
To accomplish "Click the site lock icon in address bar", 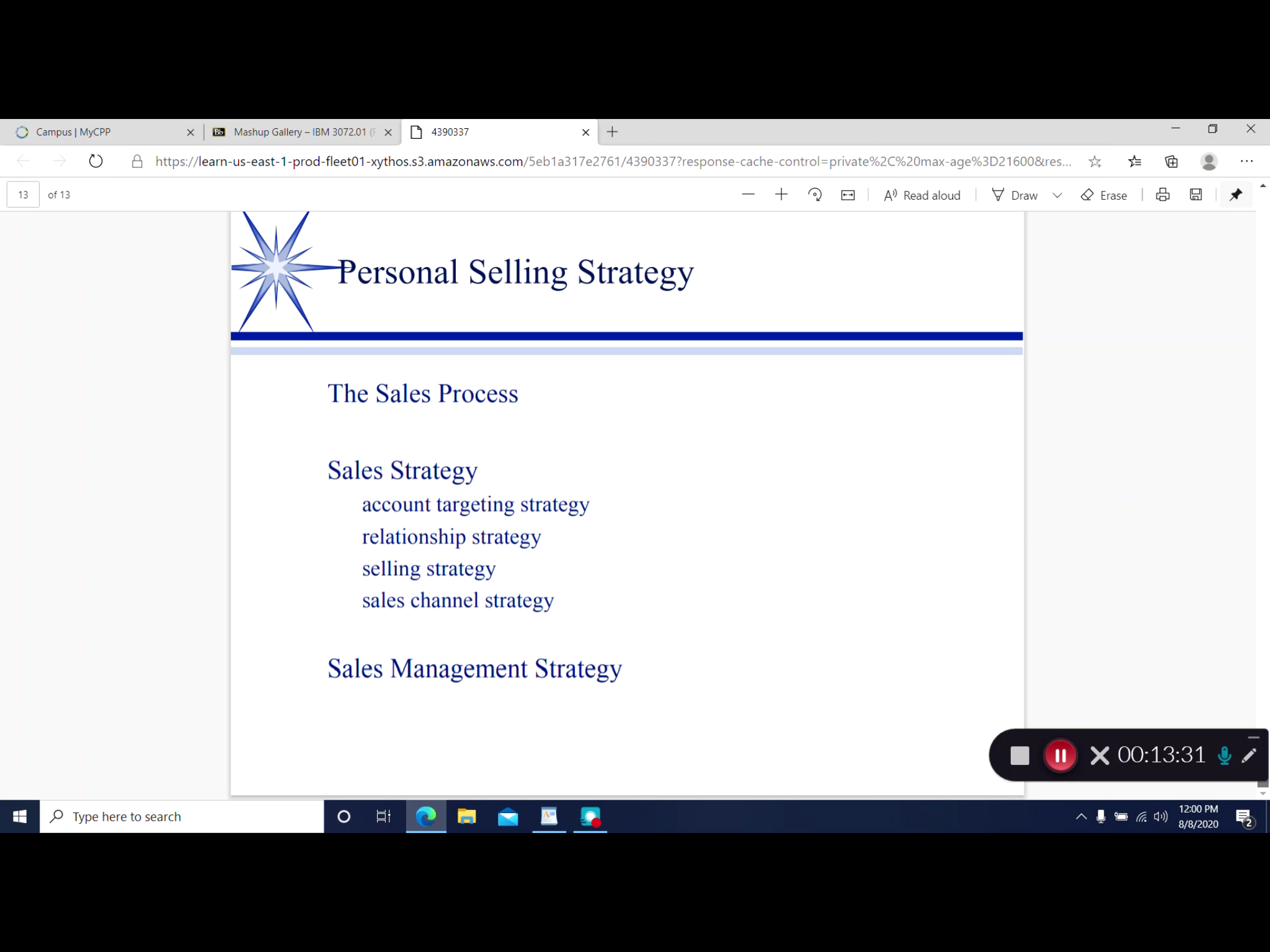I will click(137, 162).
